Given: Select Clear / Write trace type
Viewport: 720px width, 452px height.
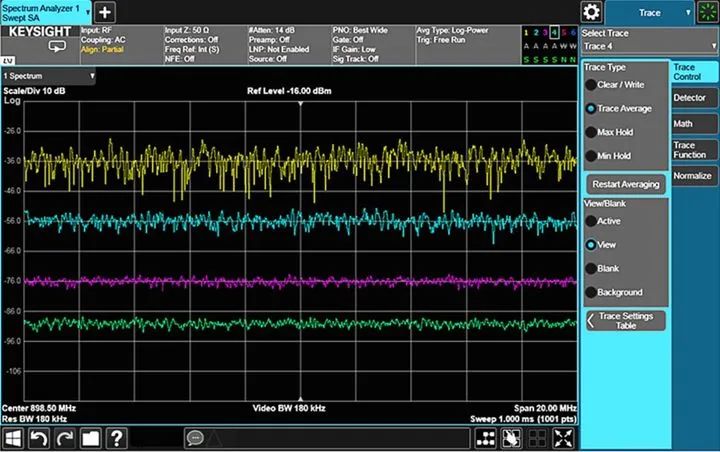Looking at the screenshot, I should tap(592, 85).
